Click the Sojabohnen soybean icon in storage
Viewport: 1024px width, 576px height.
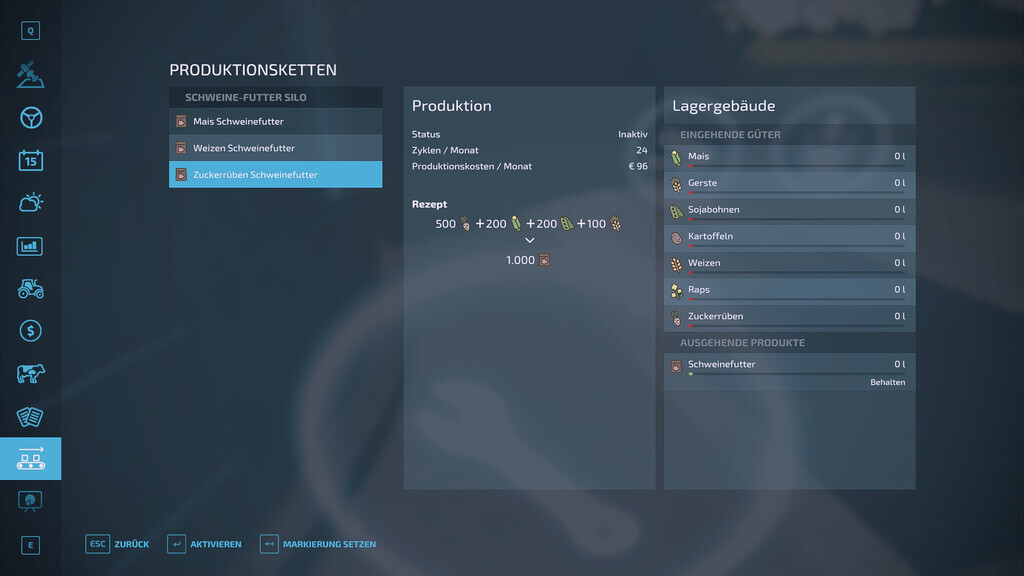point(676,212)
